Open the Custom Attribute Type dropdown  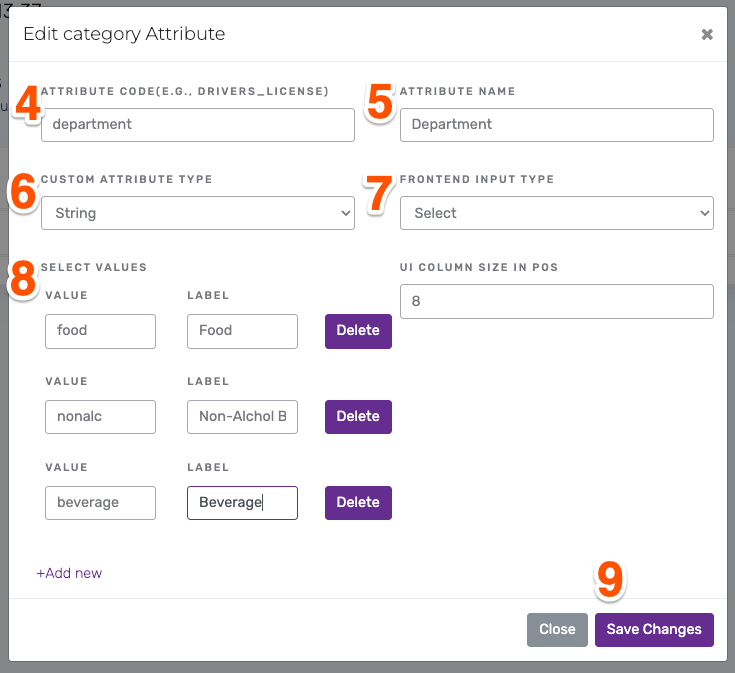(x=198, y=213)
